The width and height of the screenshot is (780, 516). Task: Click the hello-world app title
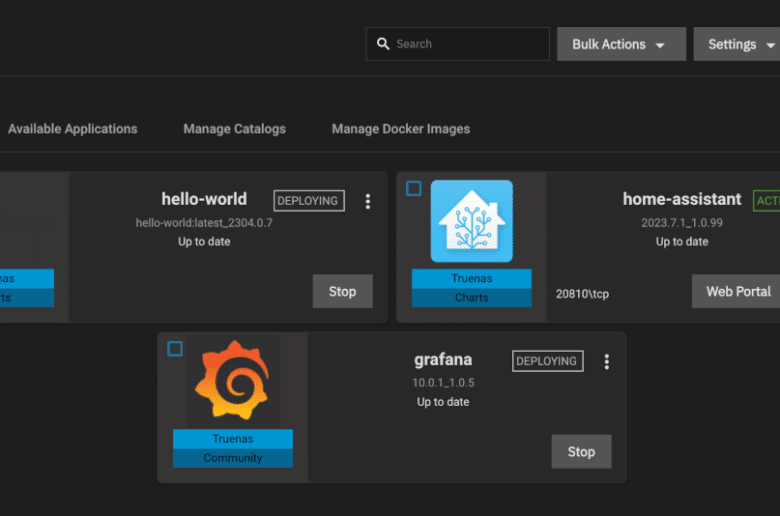(204, 199)
